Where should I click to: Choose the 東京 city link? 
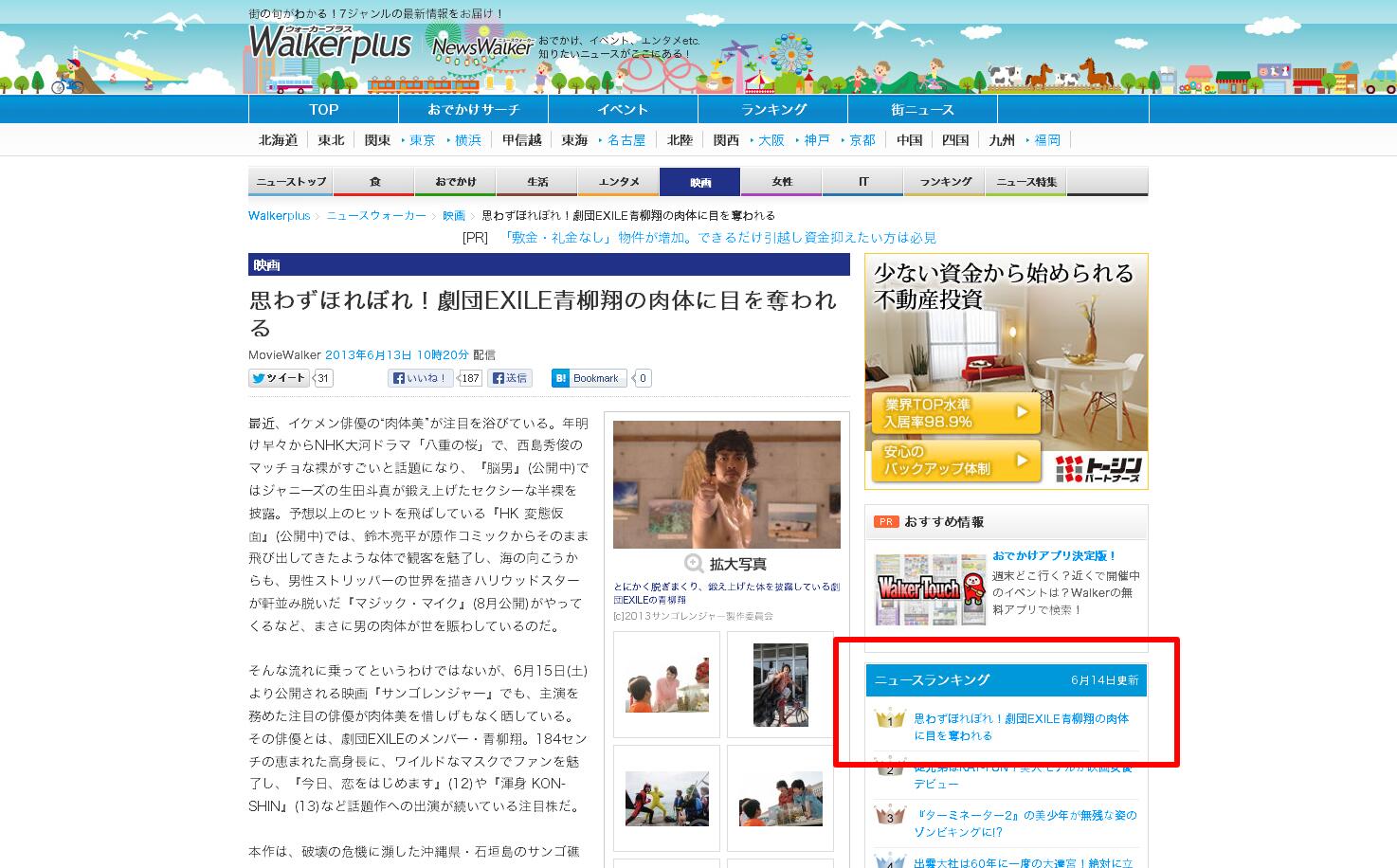tap(423, 139)
